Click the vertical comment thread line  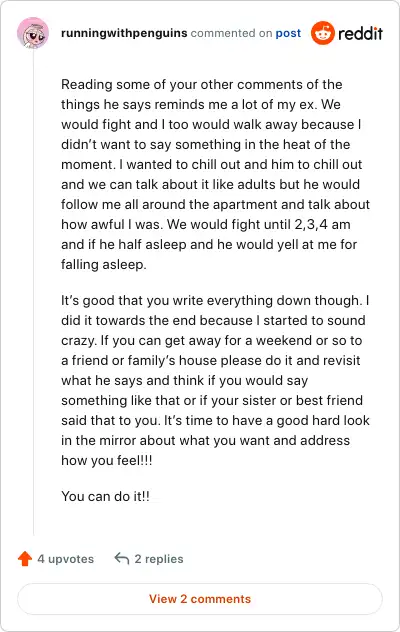coord(33,292)
